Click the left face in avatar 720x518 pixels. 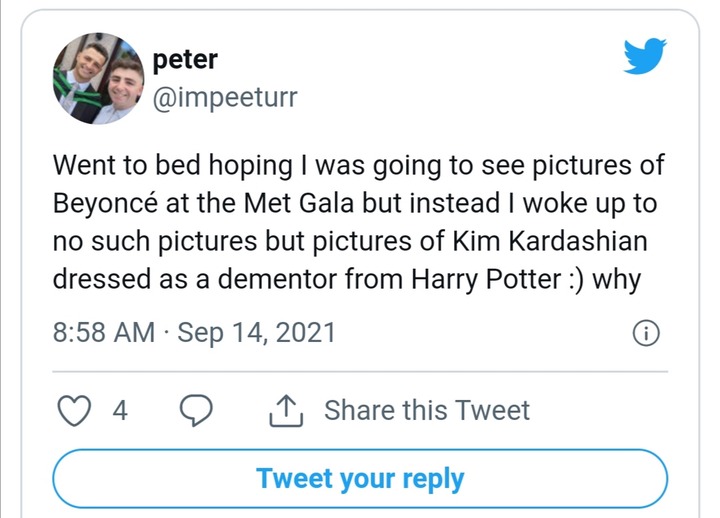pos(88,62)
